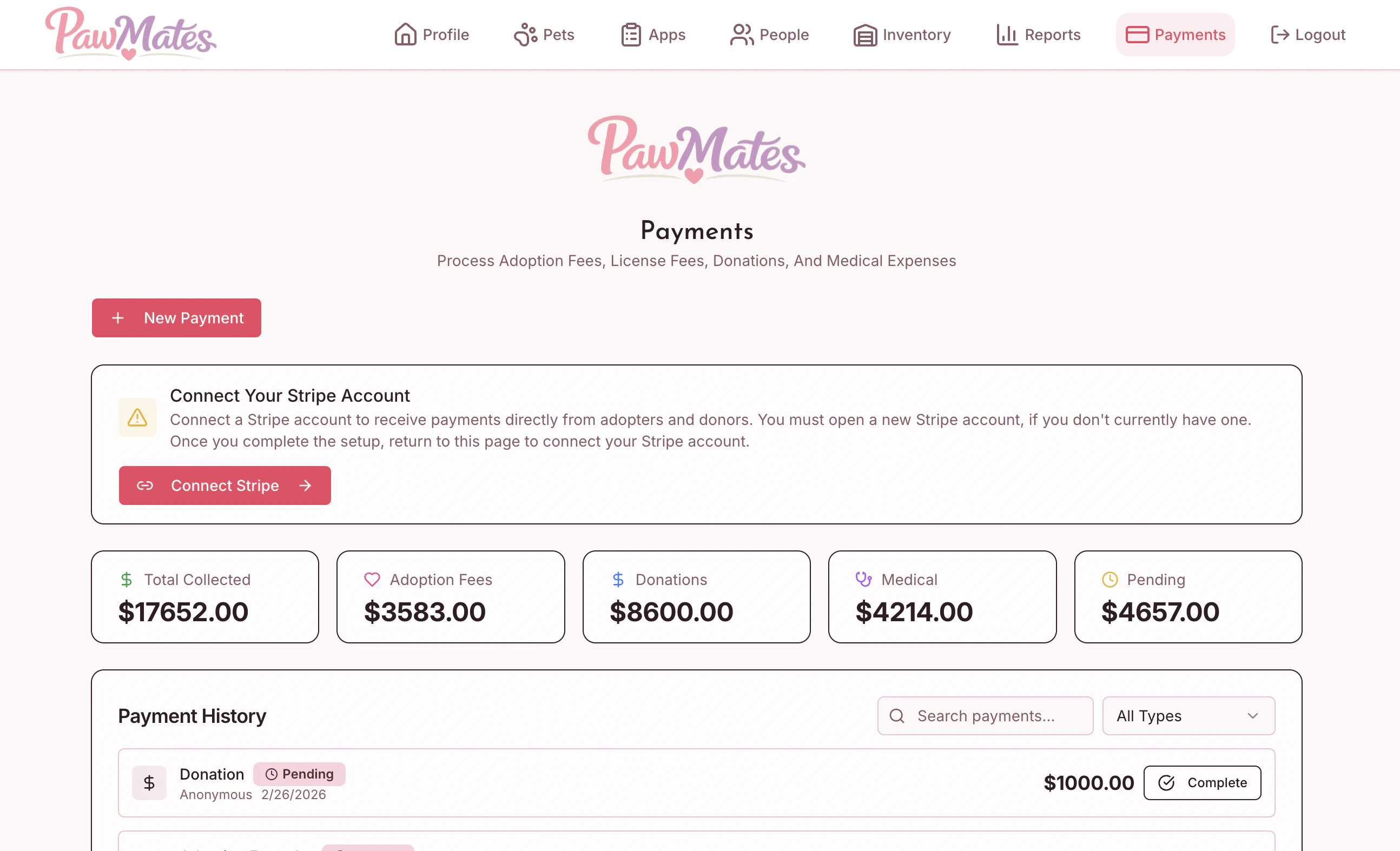Image resolution: width=1400 pixels, height=851 pixels.
Task: Click the Medical stethoscope icon
Action: pyautogui.click(x=863, y=579)
